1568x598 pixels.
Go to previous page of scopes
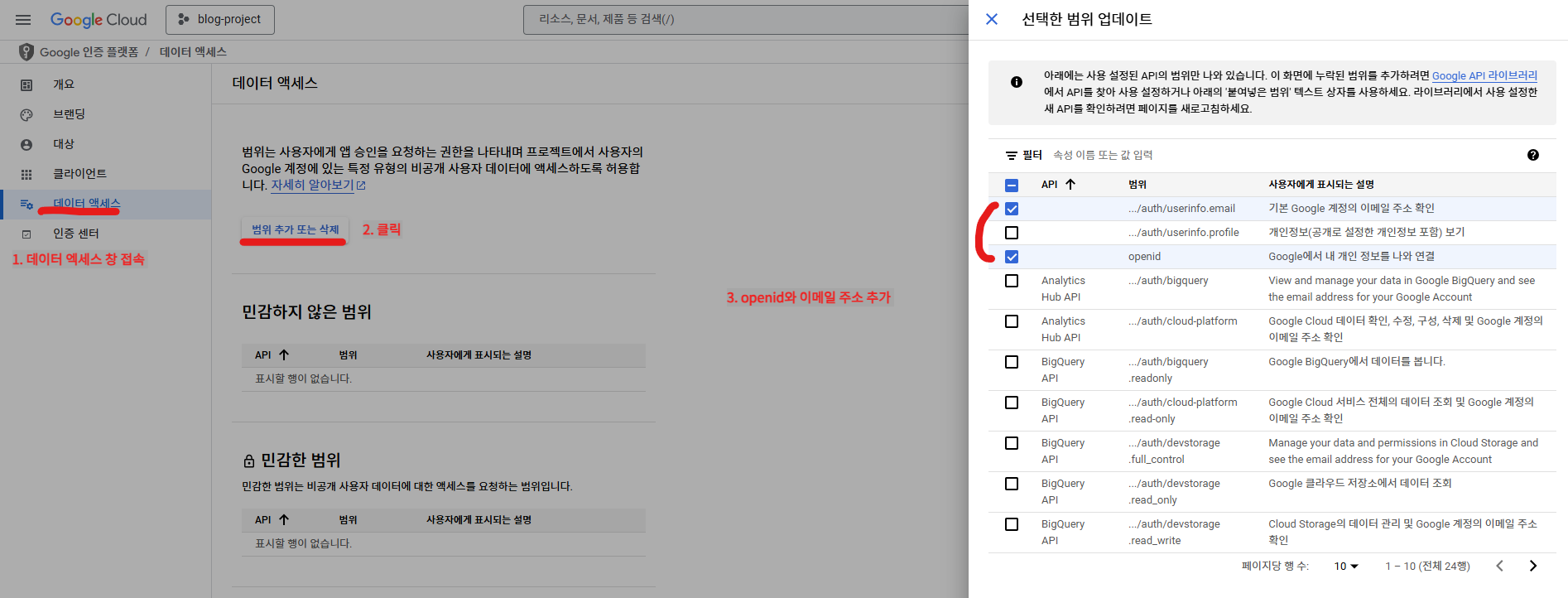pos(1499,566)
